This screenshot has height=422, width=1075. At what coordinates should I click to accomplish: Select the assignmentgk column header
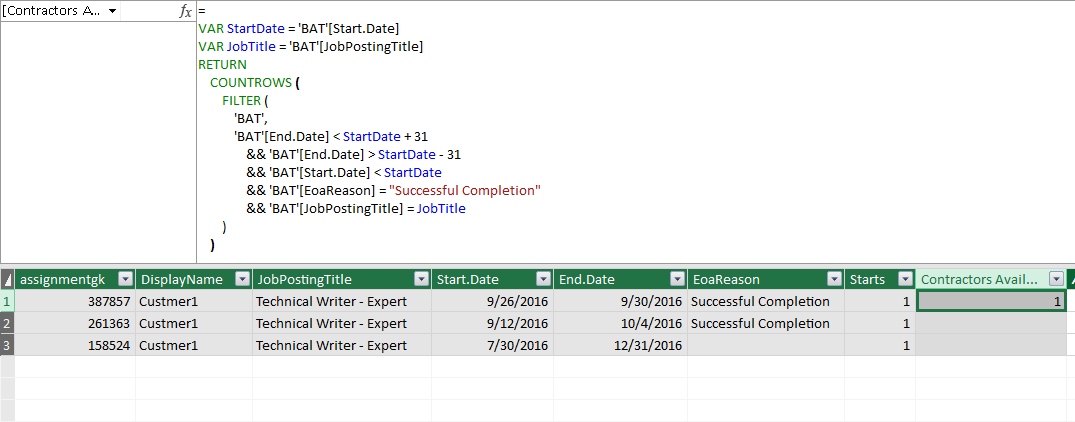tap(75, 279)
